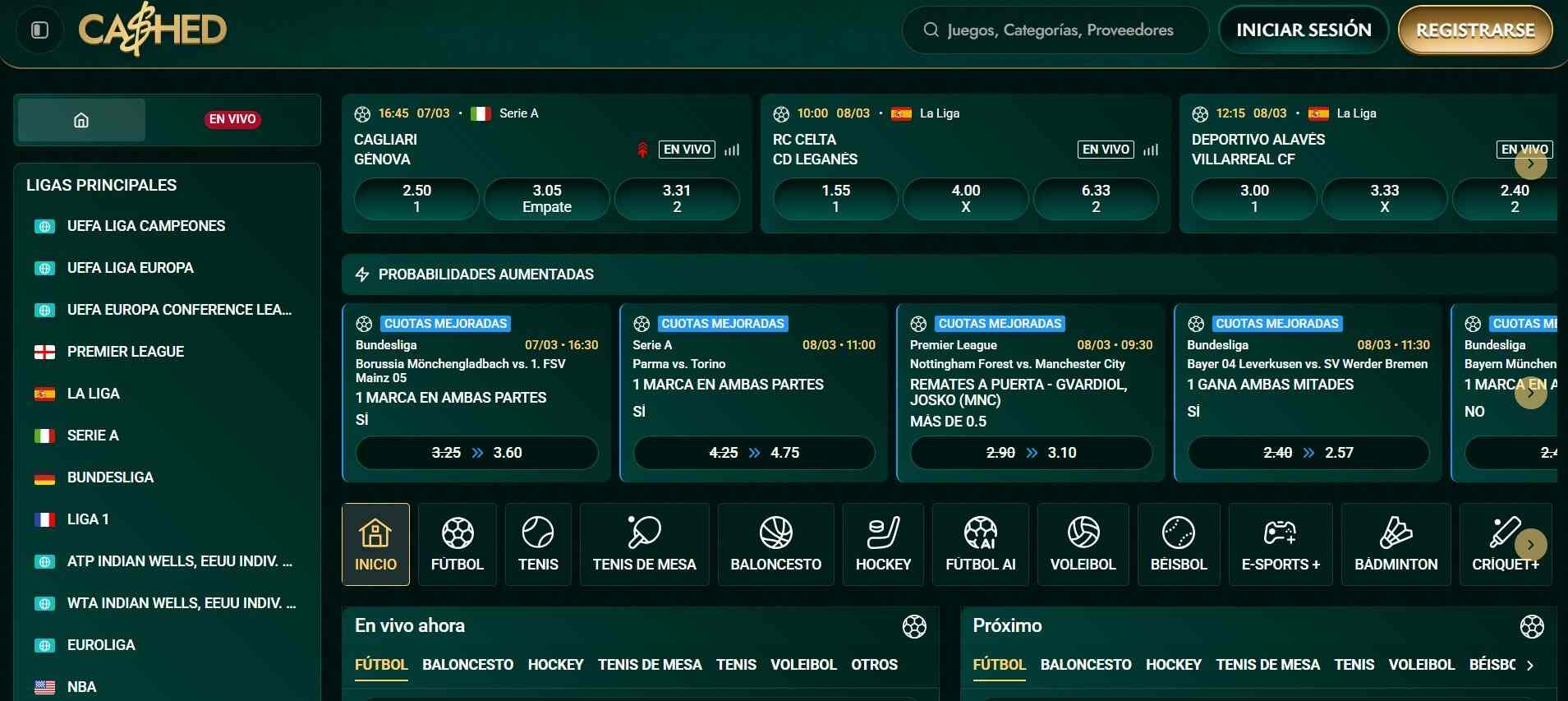Toggle the sidebar panel icon
The height and width of the screenshot is (701, 1568).
coord(39,30)
